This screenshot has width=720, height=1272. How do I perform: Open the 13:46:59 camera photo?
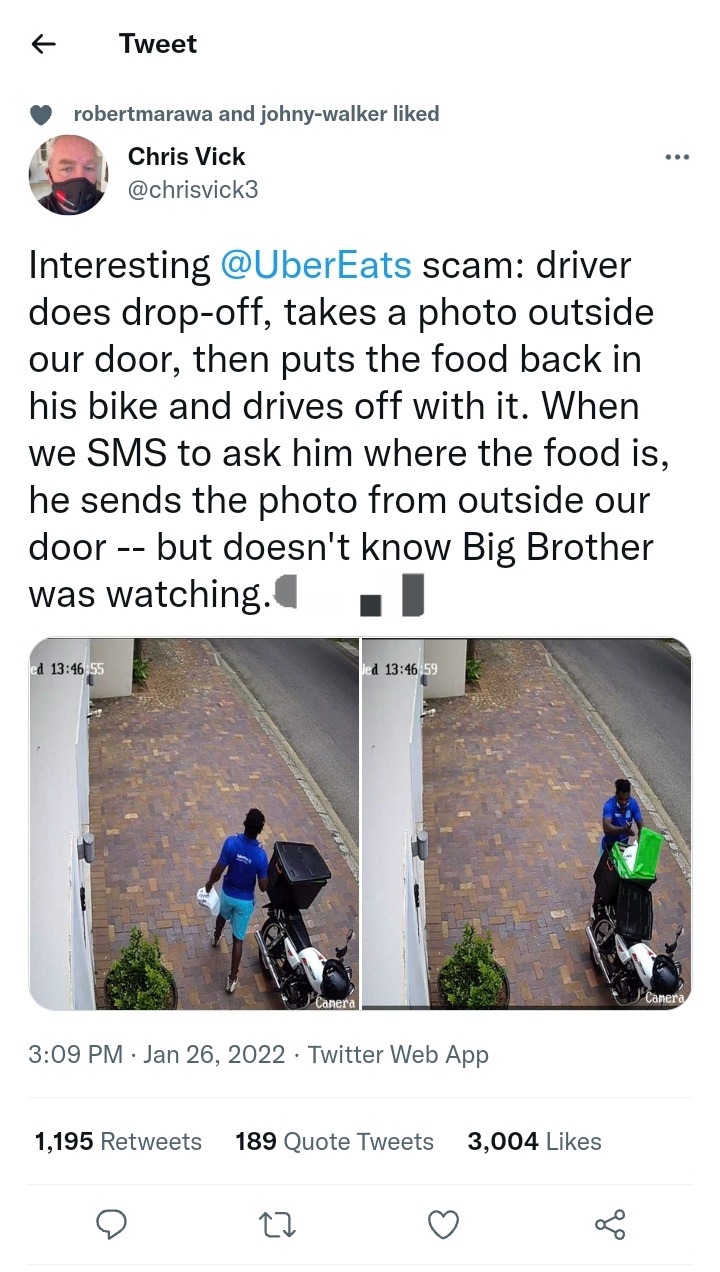(527, 824)
